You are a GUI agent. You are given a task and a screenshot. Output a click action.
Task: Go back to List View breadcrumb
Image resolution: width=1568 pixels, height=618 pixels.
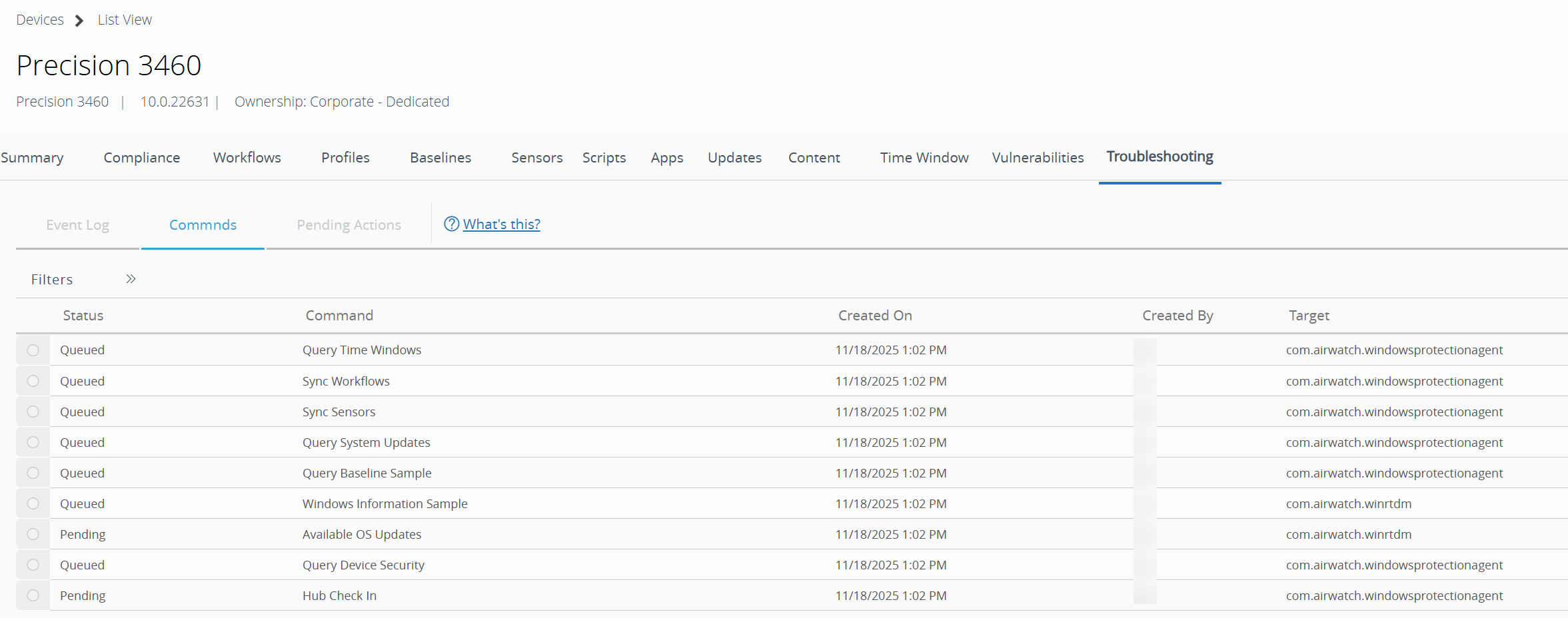pos(125,20)
